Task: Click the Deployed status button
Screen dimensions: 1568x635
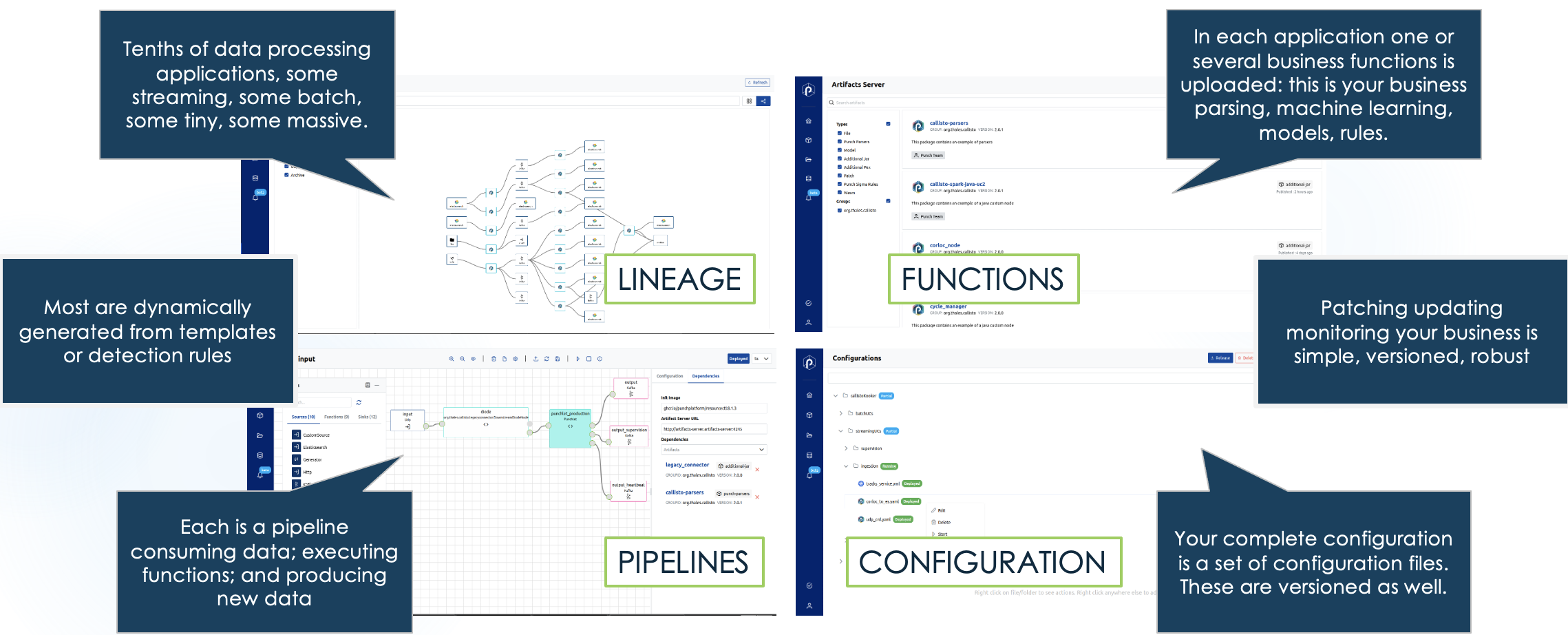Action: (739, 359)
